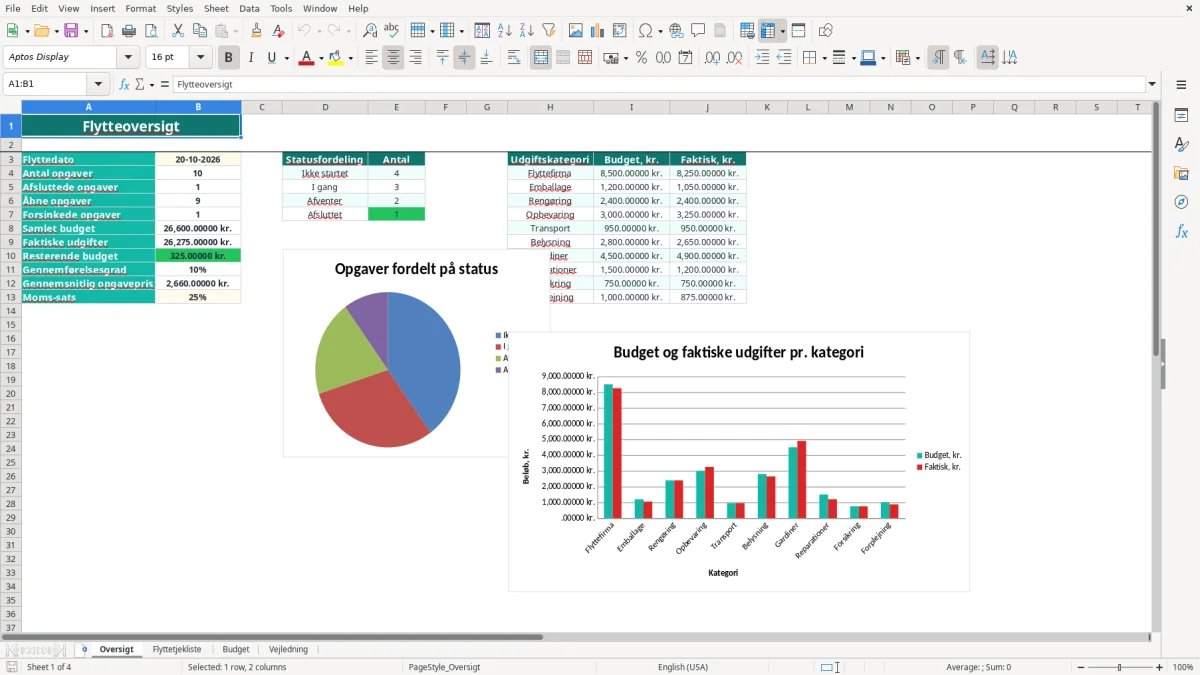Toggle Wrap Text

coord(514,58)
